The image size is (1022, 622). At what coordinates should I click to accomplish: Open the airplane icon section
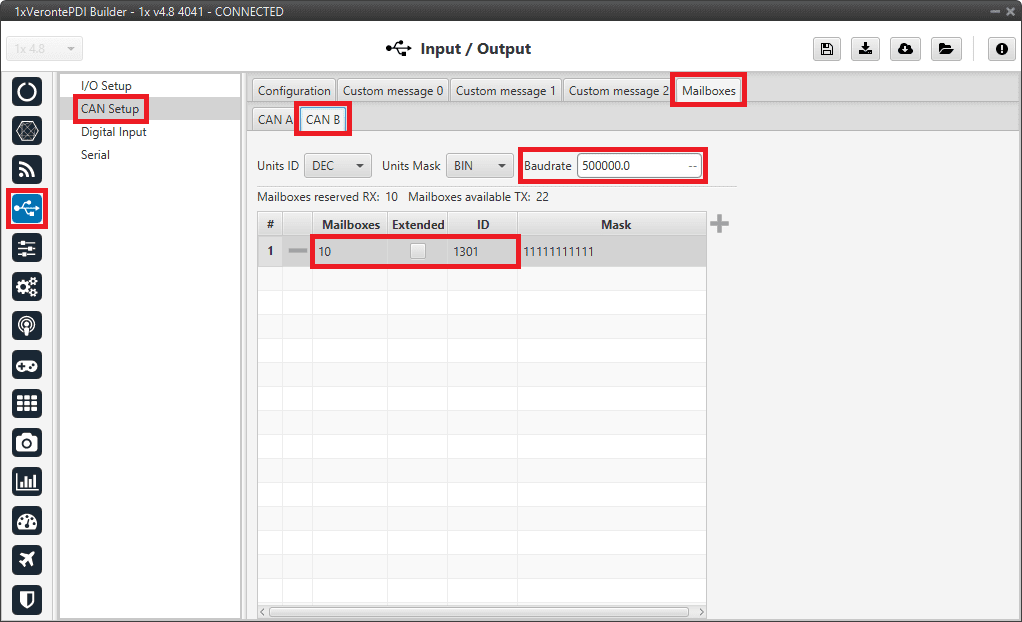27,560
